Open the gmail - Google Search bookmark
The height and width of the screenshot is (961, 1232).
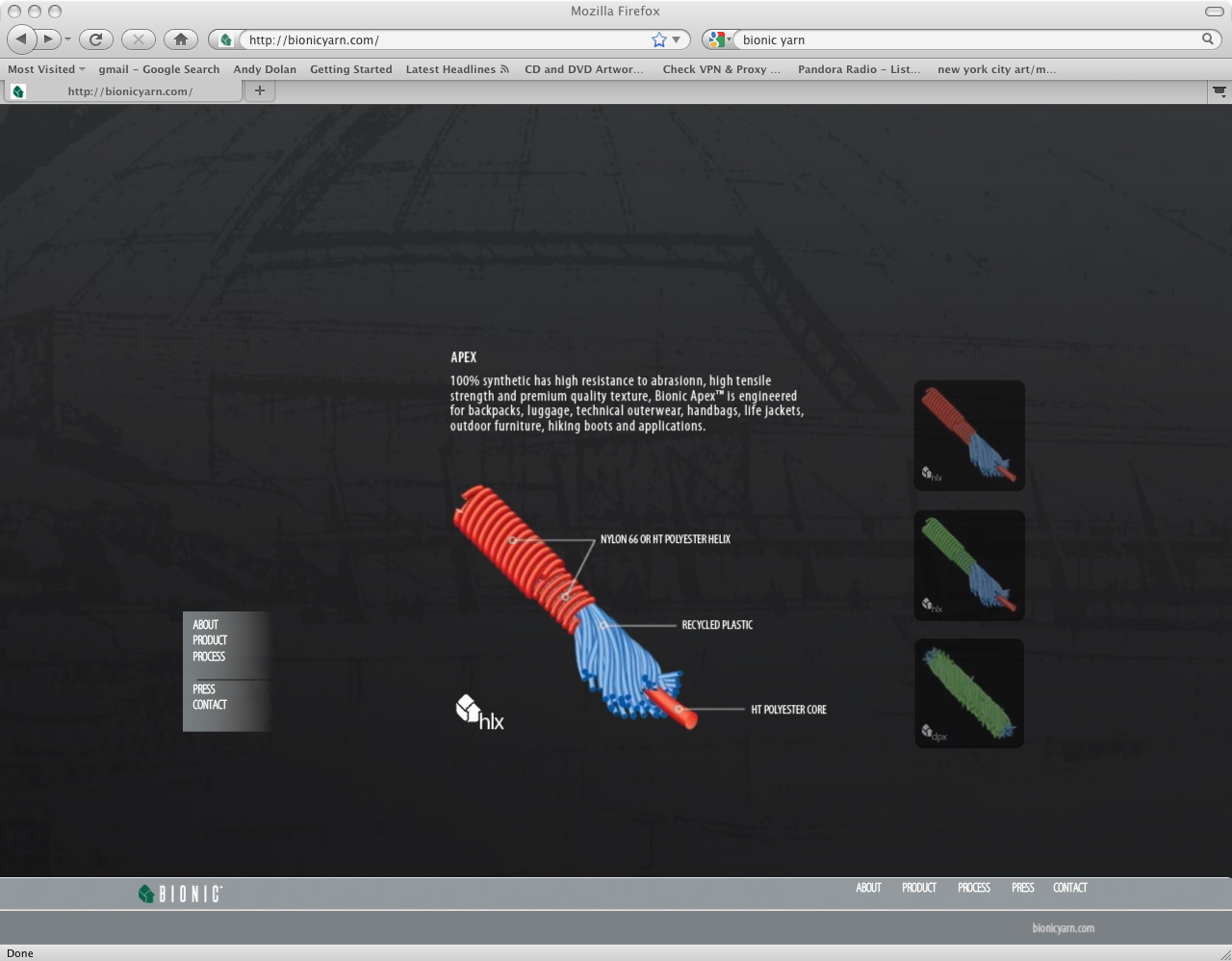(x=159, y=69)
